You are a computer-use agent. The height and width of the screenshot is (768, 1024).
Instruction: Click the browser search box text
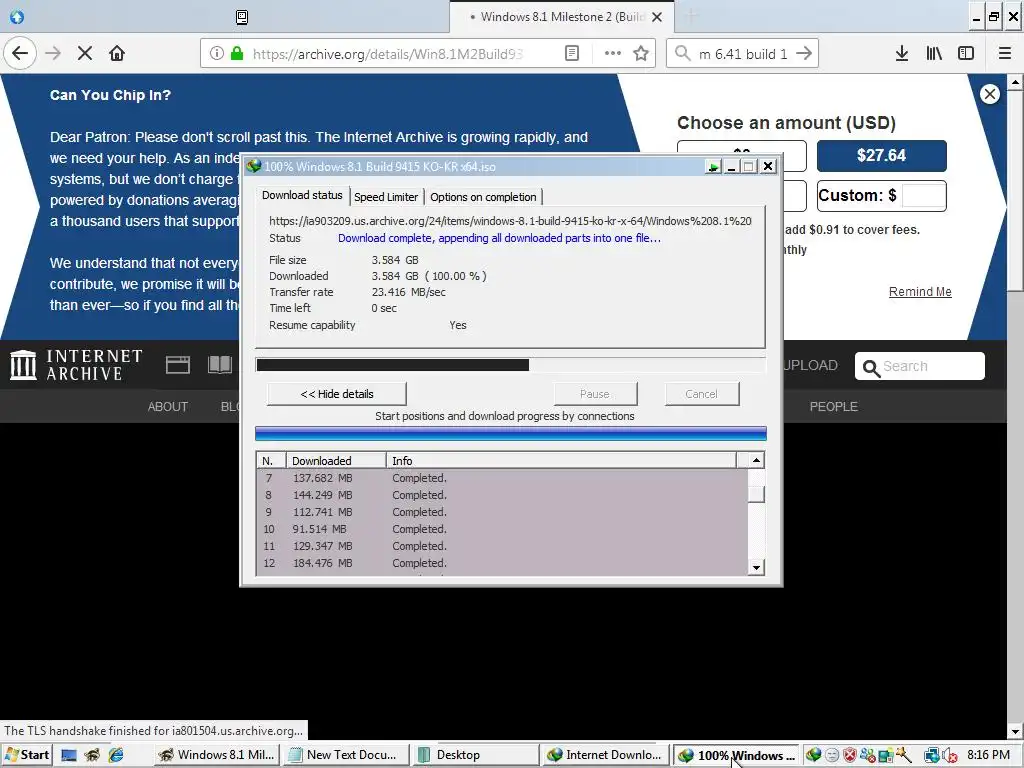point(743,54)
